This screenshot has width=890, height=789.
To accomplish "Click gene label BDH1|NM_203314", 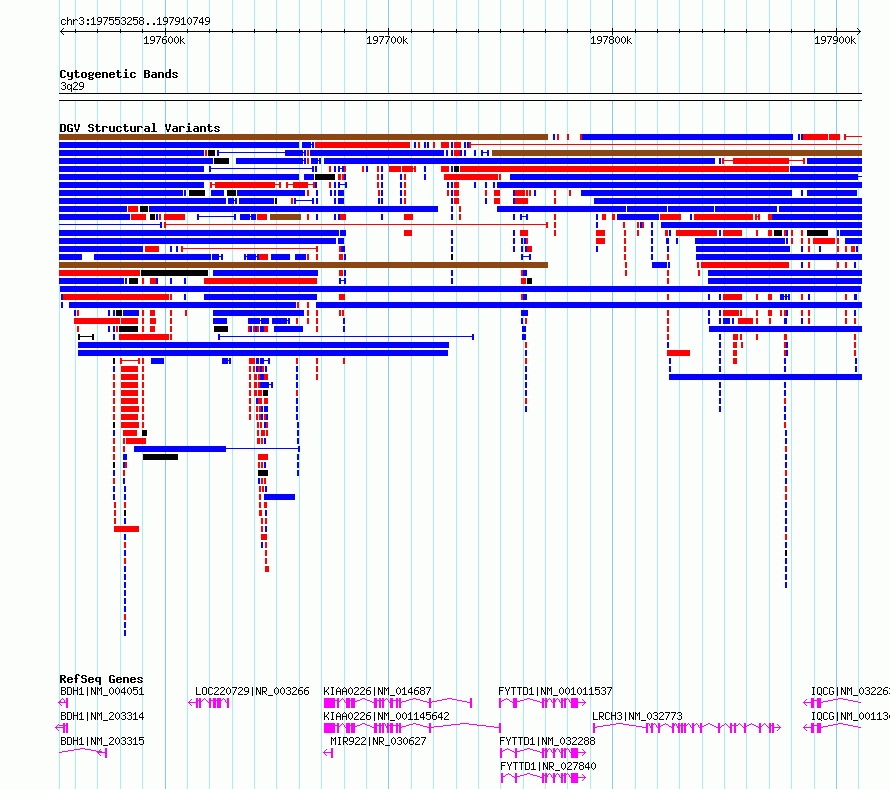I will pyautogui.click(x=102, y=716).
